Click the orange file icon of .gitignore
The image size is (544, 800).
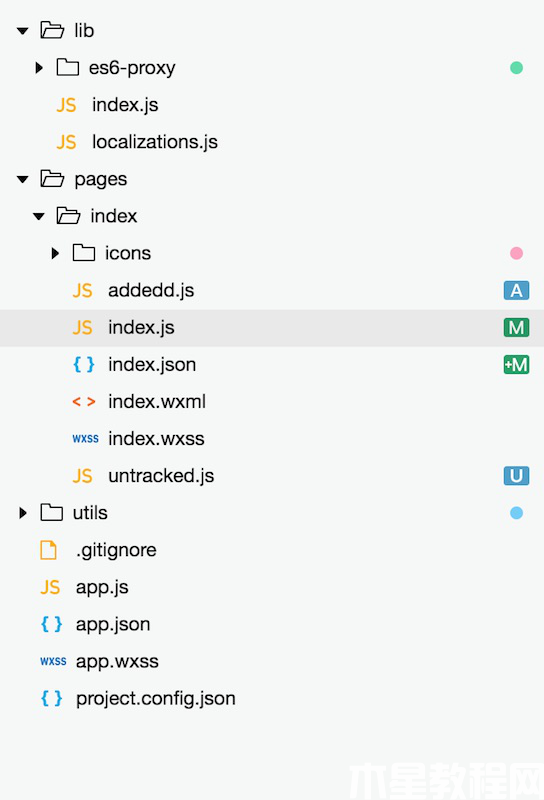(x=48, y=550)
